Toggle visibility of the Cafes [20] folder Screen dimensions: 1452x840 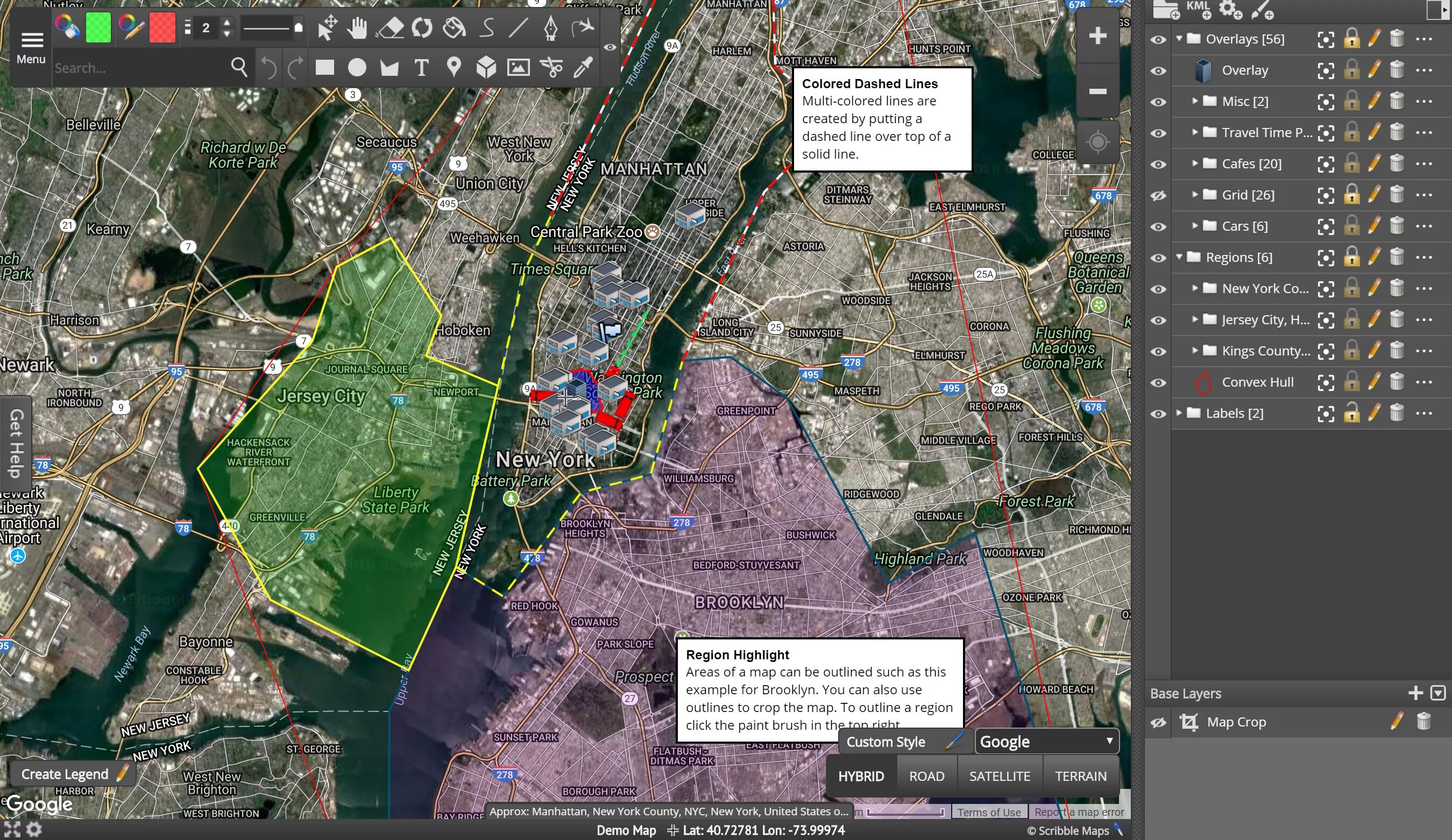pos(1158,164)
